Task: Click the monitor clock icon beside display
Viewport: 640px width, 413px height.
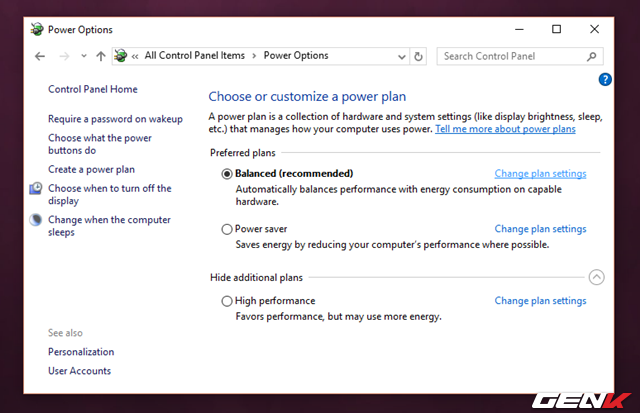Action: (36, 188)
